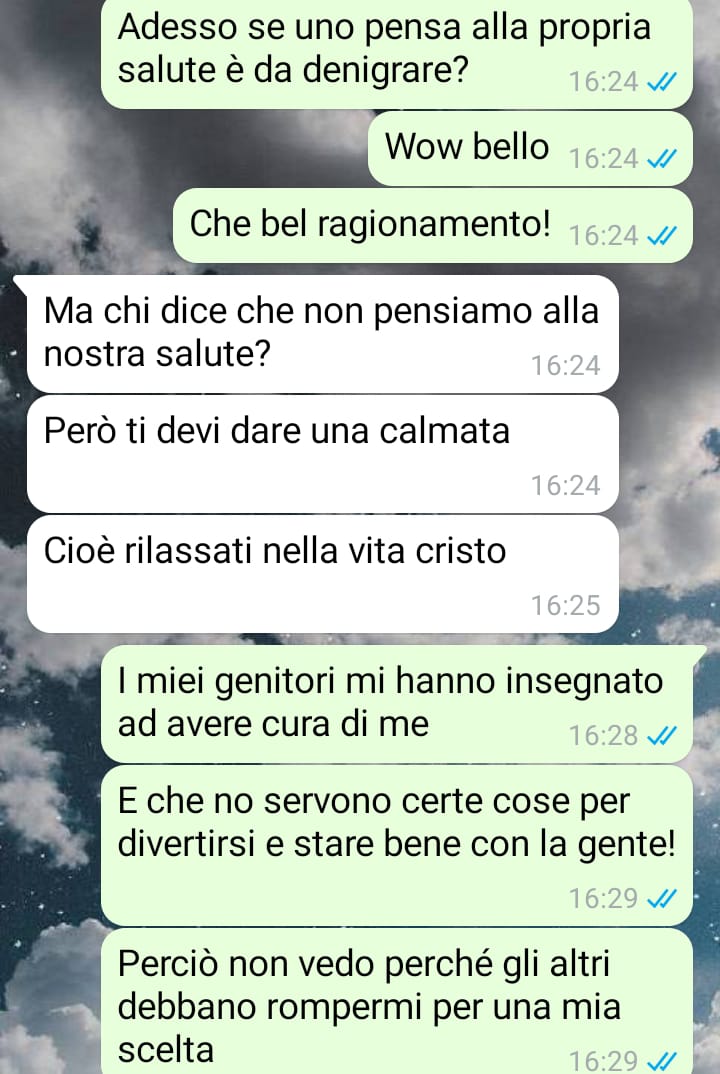The height and width of the screenshot is (1074, 720).
Task: Tap the read-receipt checkmarks on 'Wow bello'
Action: (662, 159)
